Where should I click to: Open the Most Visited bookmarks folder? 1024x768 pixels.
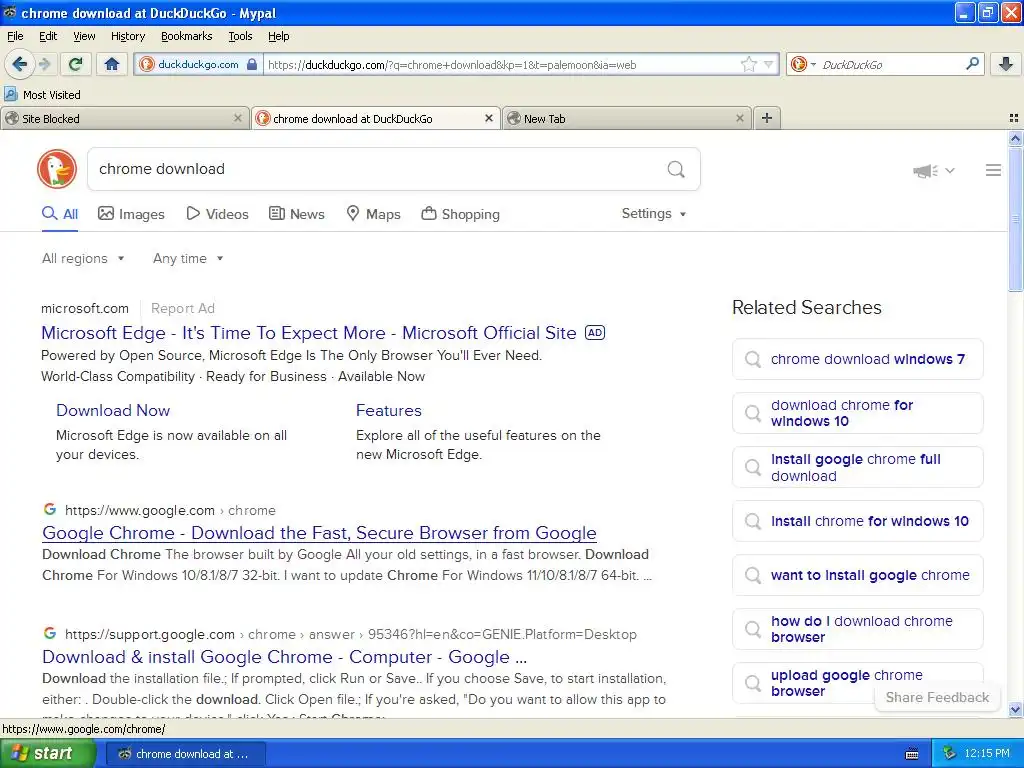(42, 95)
